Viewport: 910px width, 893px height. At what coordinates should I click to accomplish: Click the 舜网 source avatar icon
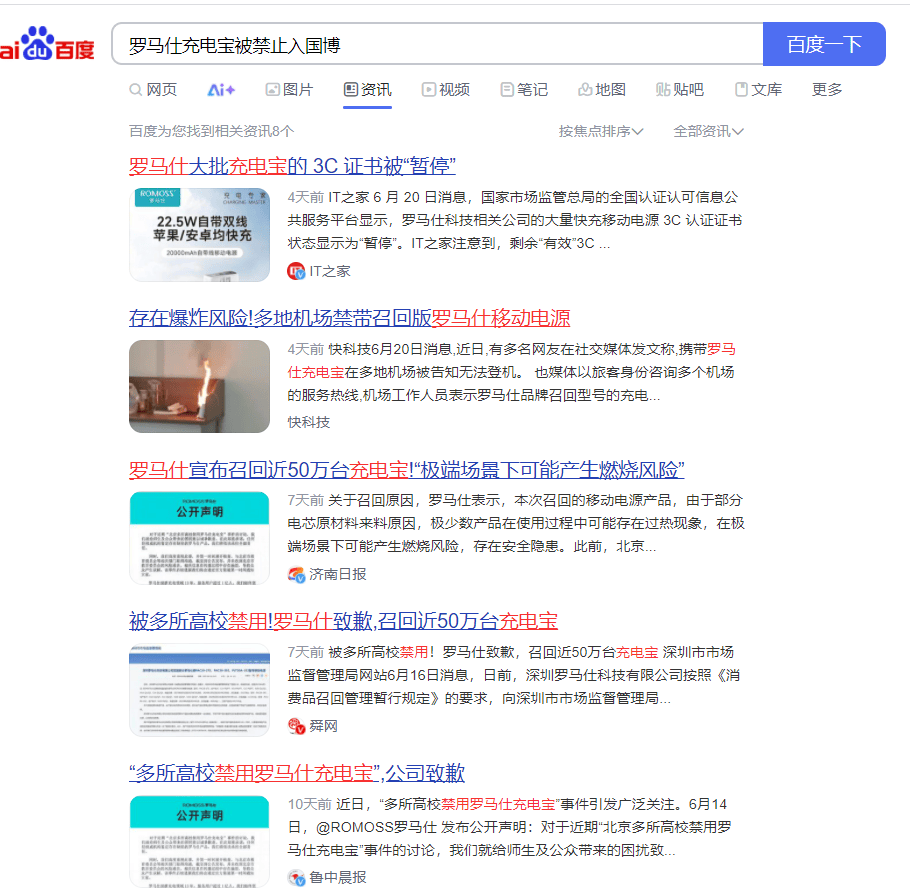[x=296, y=726]
